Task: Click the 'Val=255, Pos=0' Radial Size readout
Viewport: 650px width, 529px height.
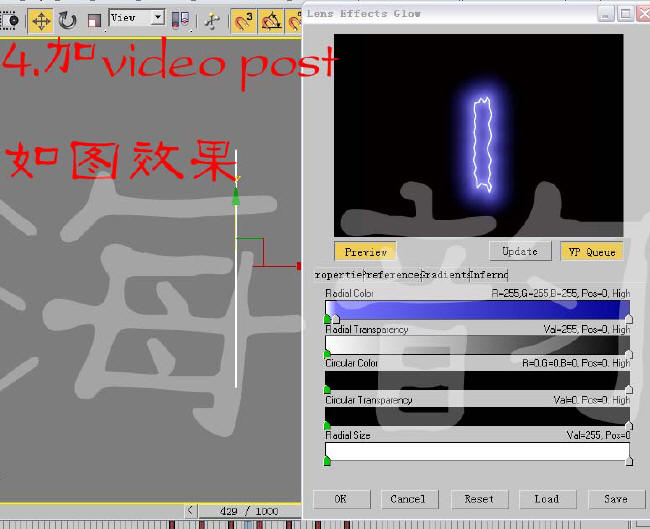Action: click(598, 435)
